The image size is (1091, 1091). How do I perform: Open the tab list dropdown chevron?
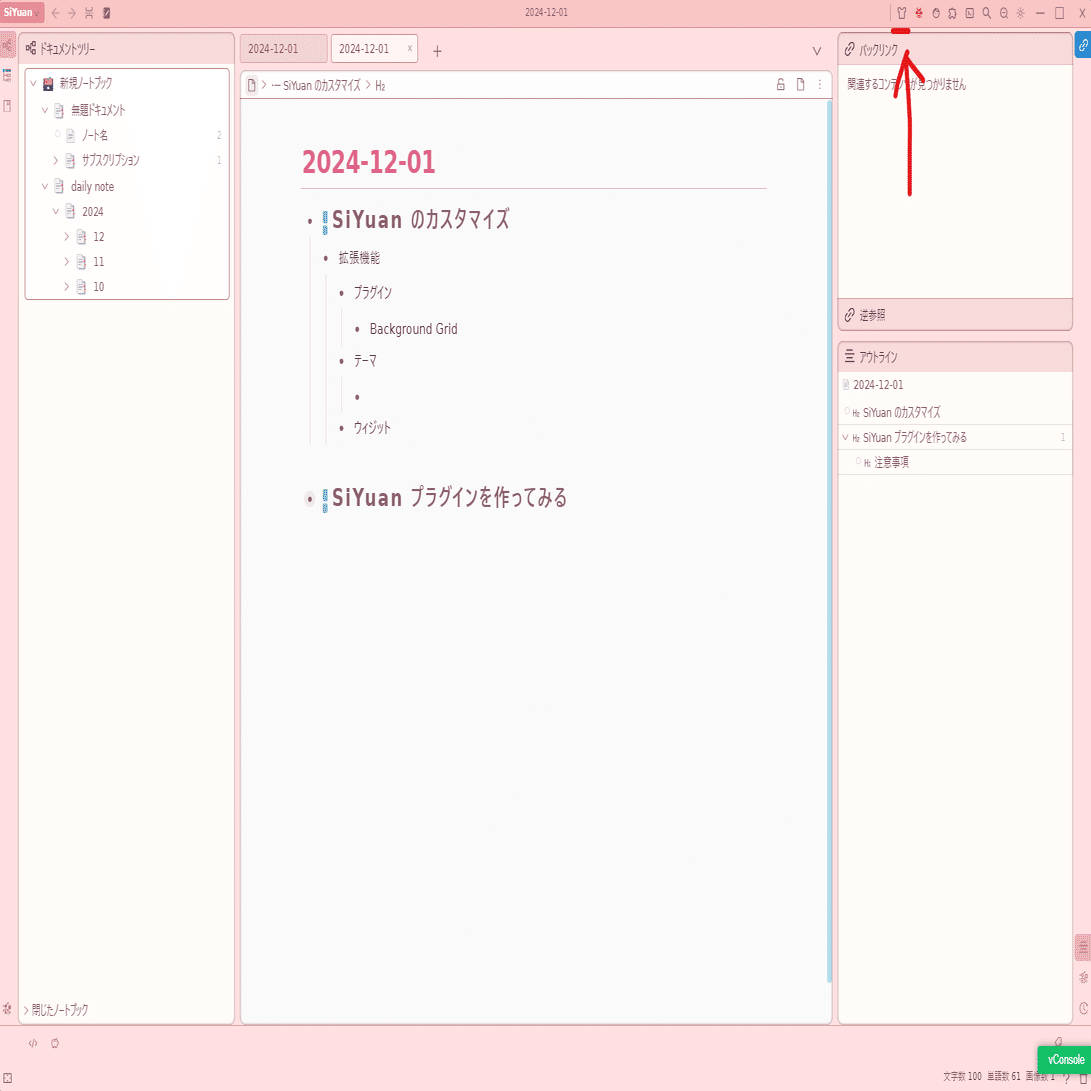817,51
